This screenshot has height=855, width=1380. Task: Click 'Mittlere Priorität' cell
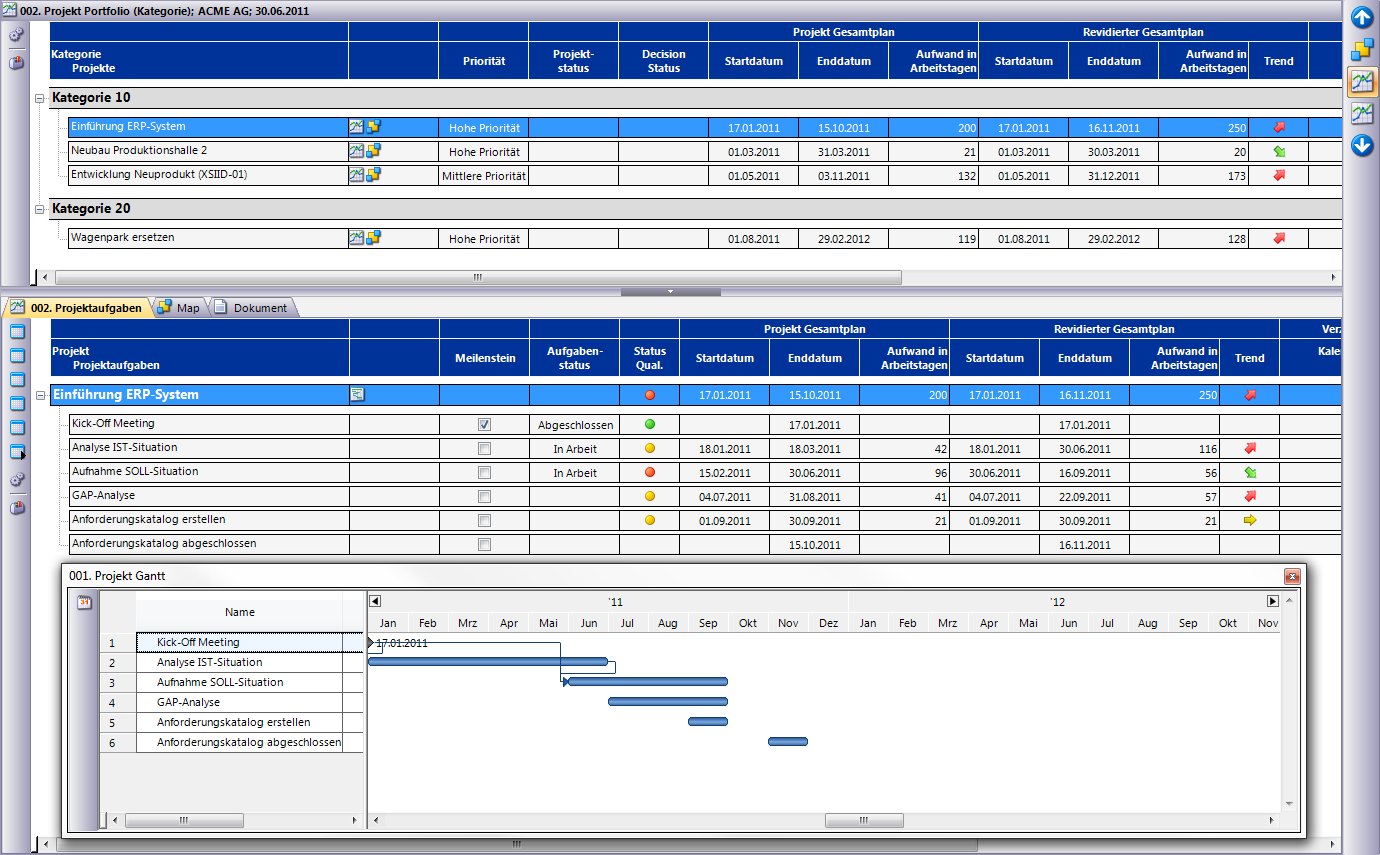coord(484,176)
